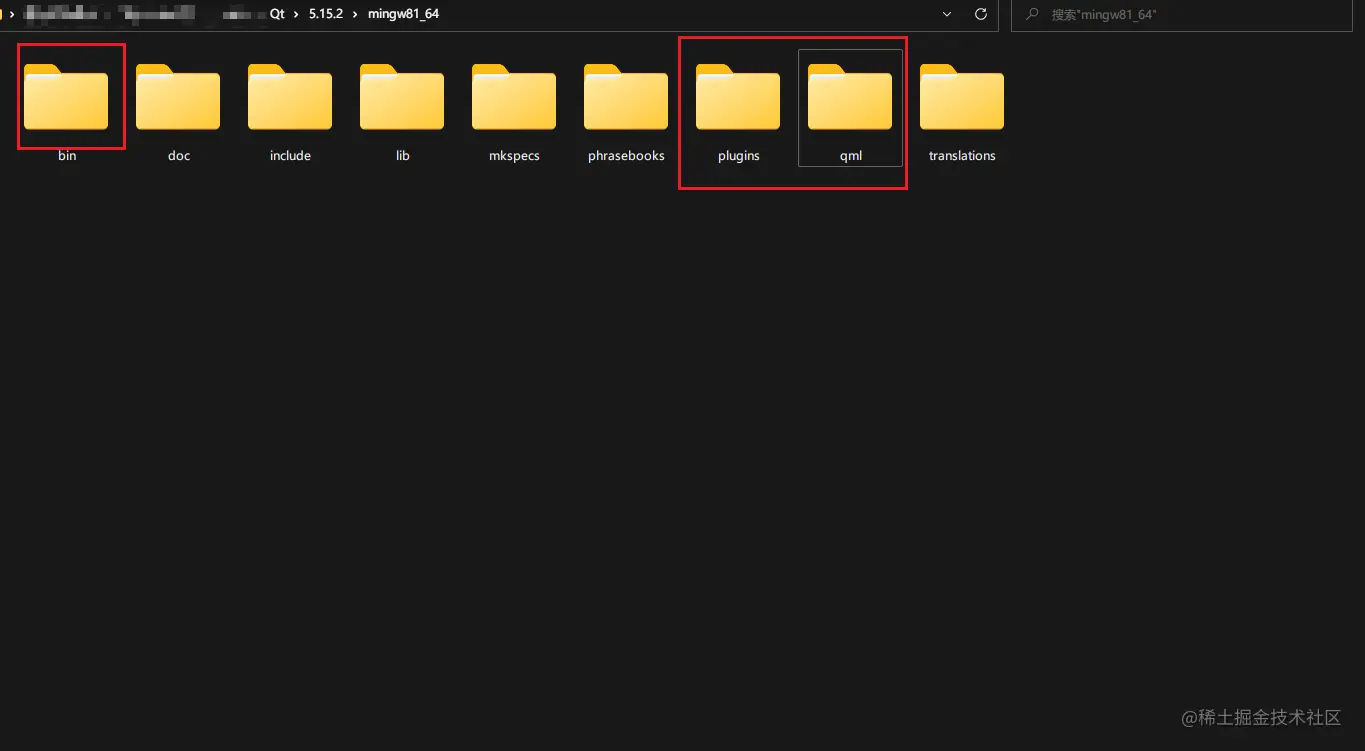Click the include folder name label
This screenshot has height=751, width=1365.
[x=290, y=156]
